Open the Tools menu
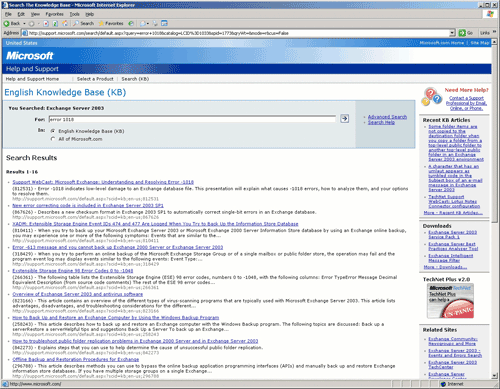Image resolution: width=500 pixels, height=389 pixels. pyautogui.click(x=74, y=14)
